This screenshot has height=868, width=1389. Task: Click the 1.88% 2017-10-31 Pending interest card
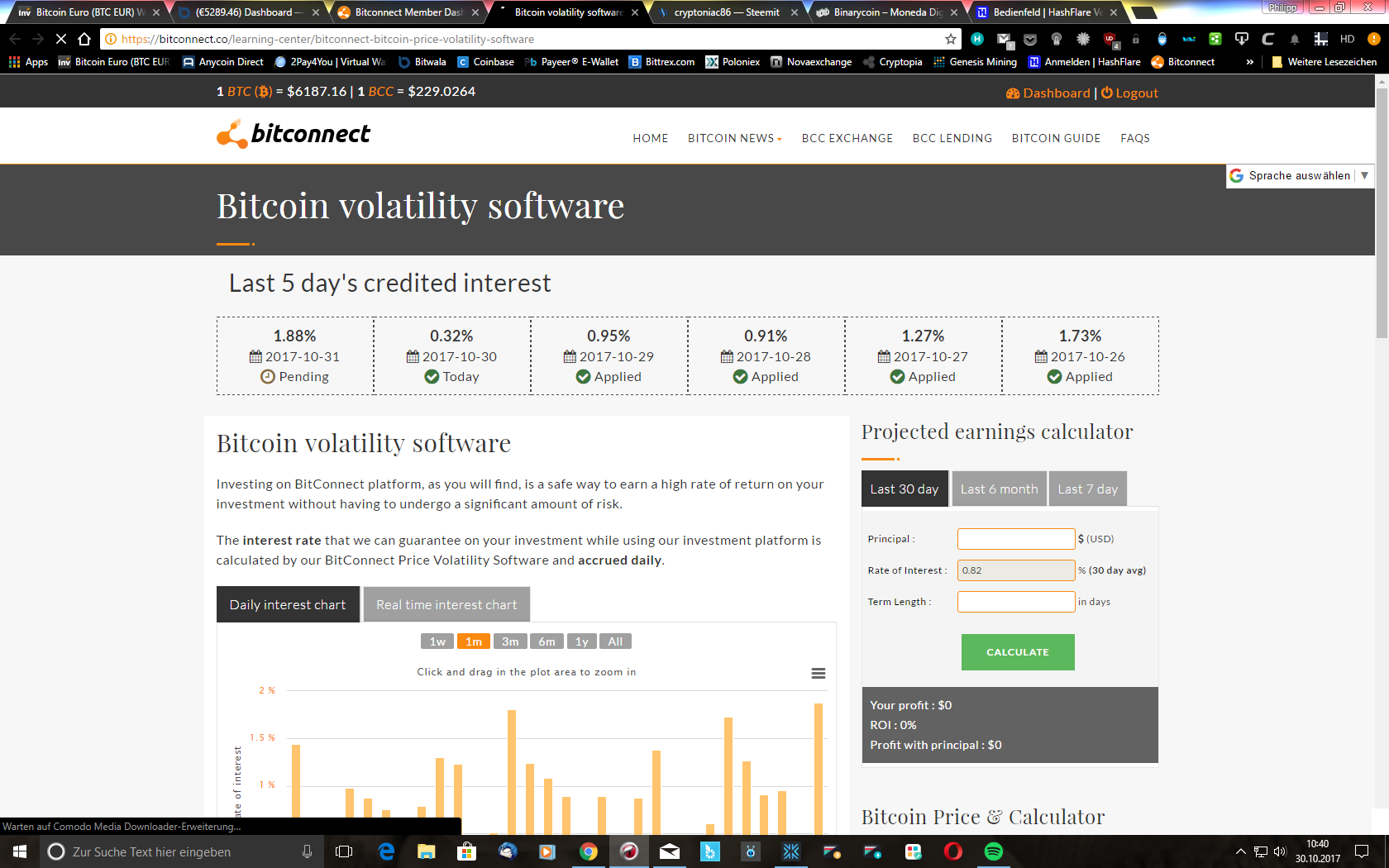point(295,356)
